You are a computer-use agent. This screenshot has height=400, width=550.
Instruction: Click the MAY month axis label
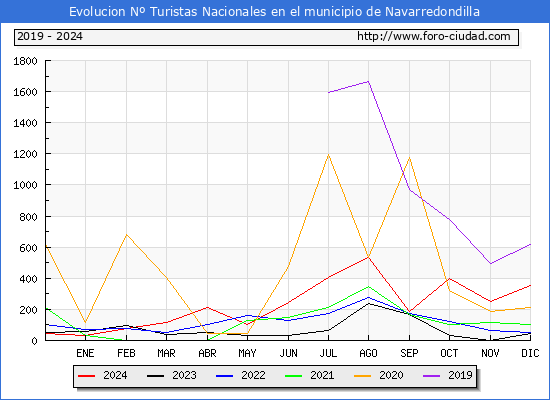247,353
